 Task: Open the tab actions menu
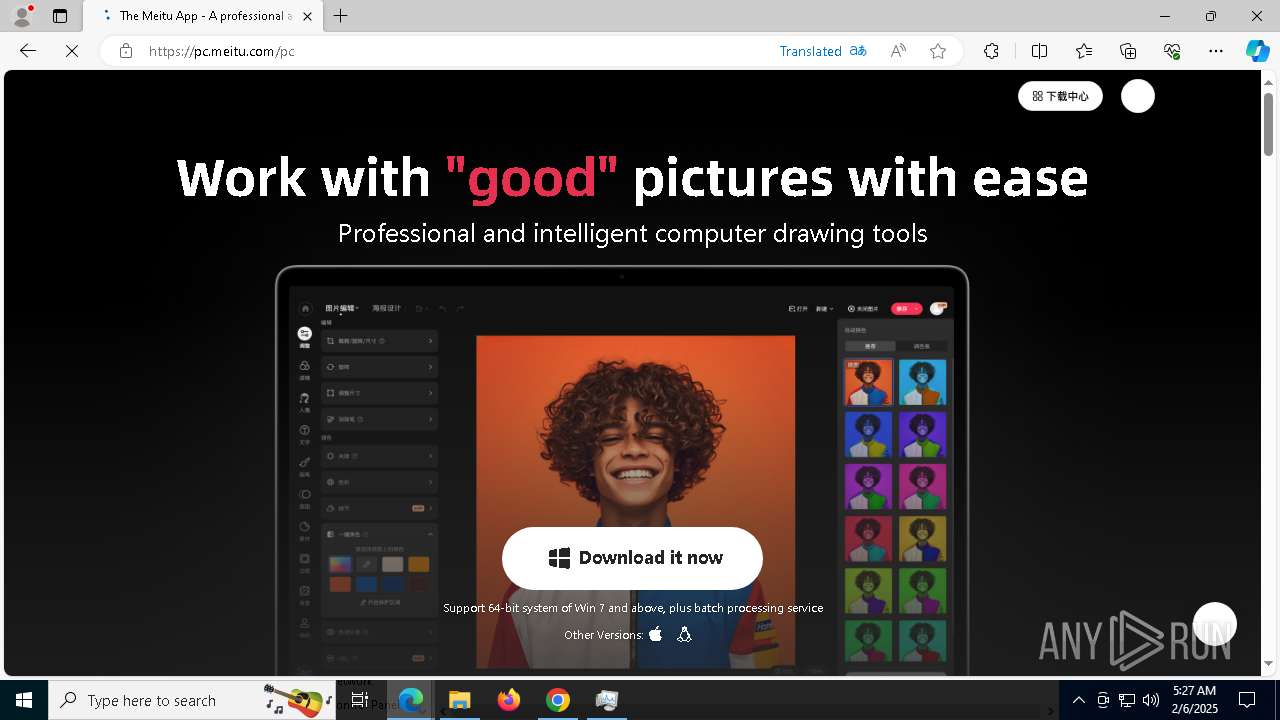60,16
